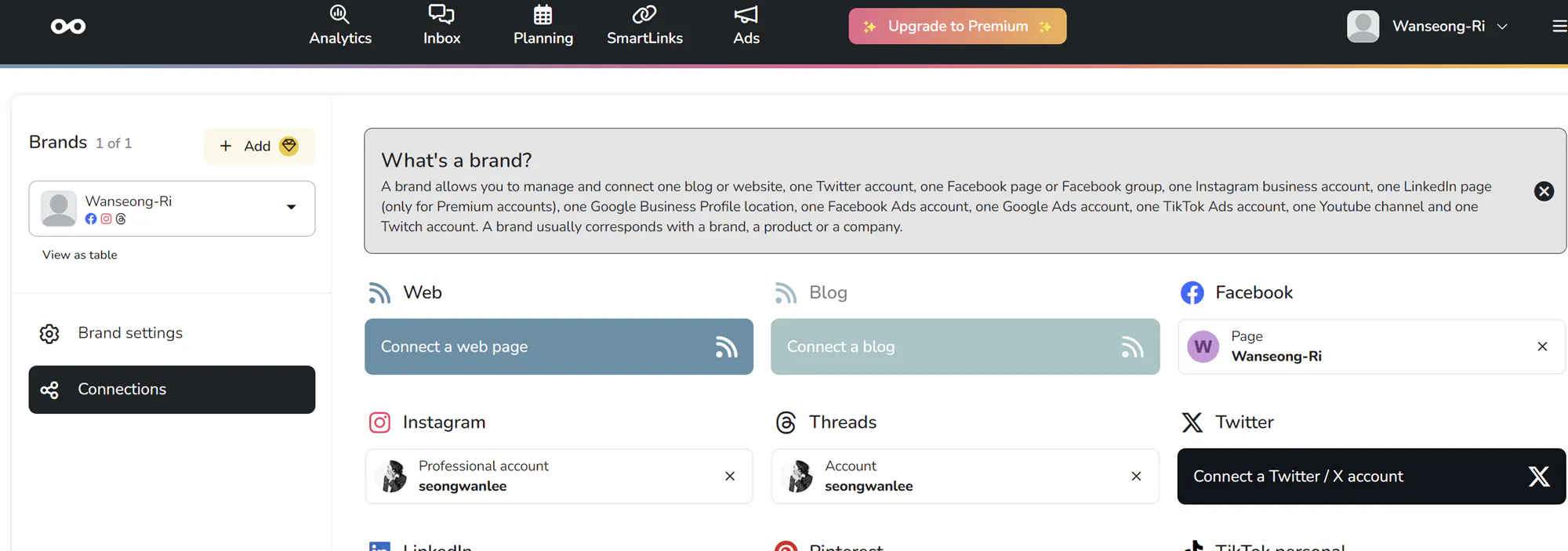Click the Threads logo icon
This screenshot has width=1568, height=551.
tap(786, 422)
